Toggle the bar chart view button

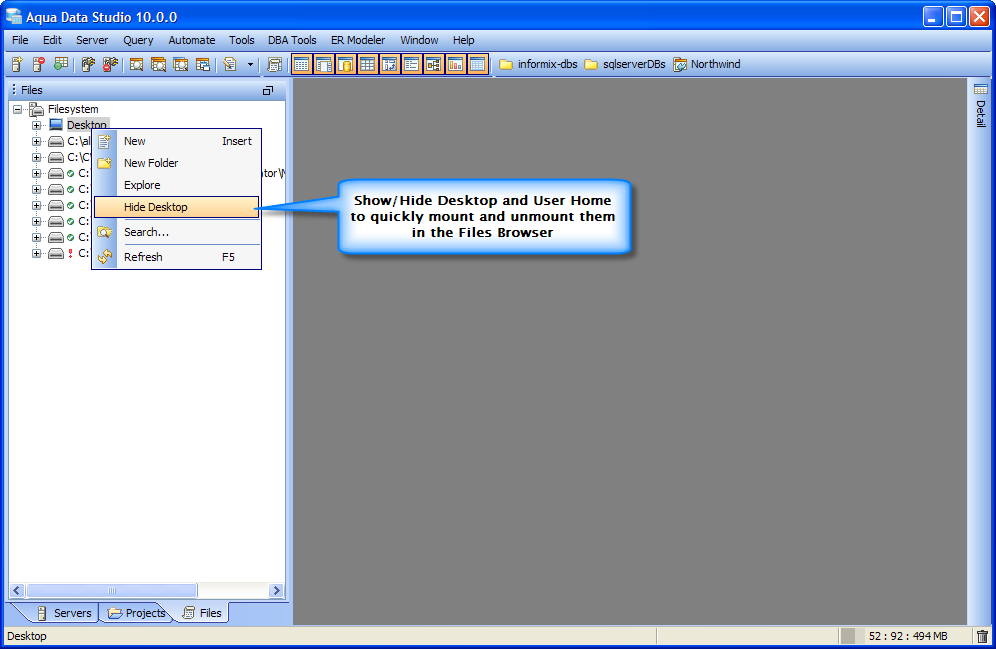pyautogui.click(x=455, y=64)
